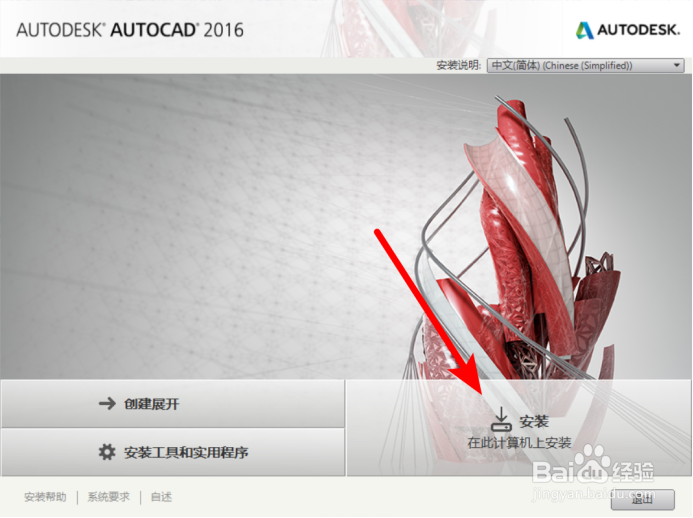Screen dimensions: 693x518
Task: Click the arrow icon beside 创建展开
Action: (x=107, y=403)
